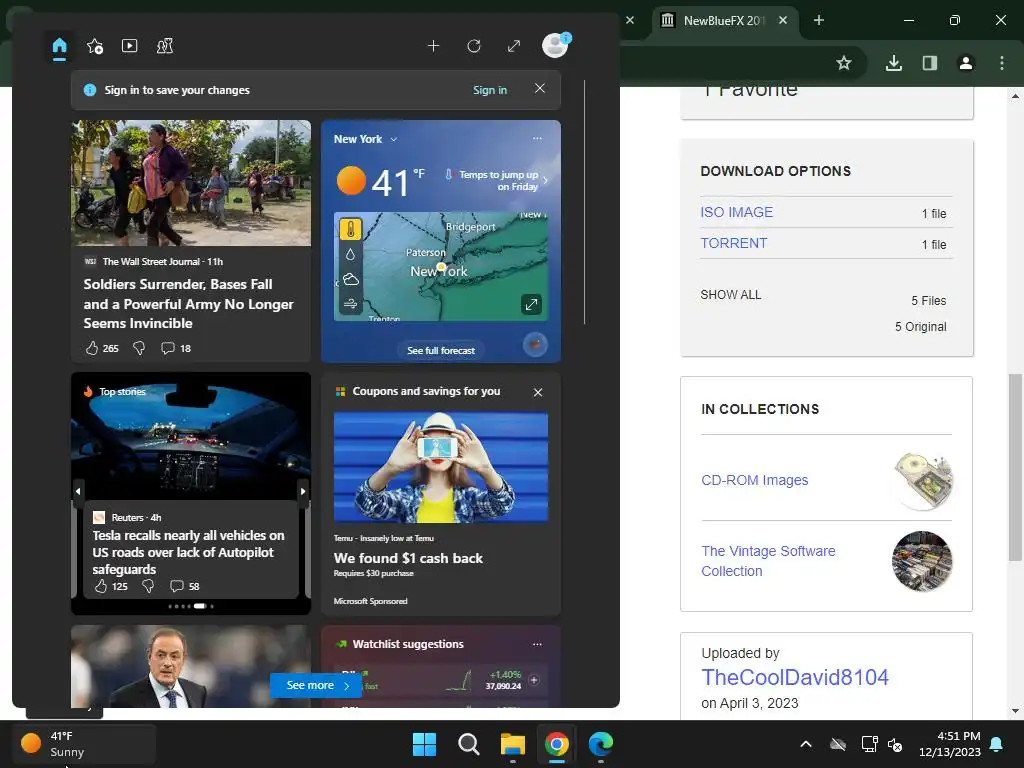Screen dimensions: 1024x768
Task: Select the cloud map layer icon
Action: (x=351, y=280)
